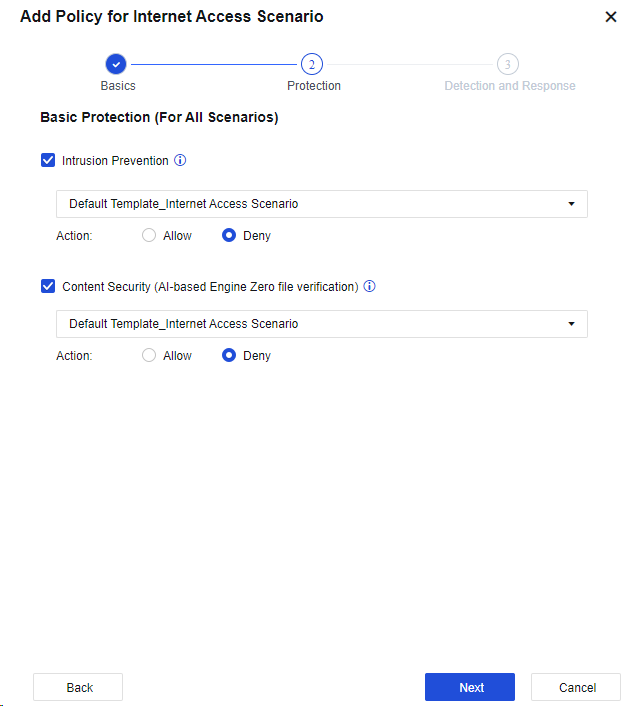Proceed with the Next button
This screenshot has width=633, height=706.
tap(470, 687)
